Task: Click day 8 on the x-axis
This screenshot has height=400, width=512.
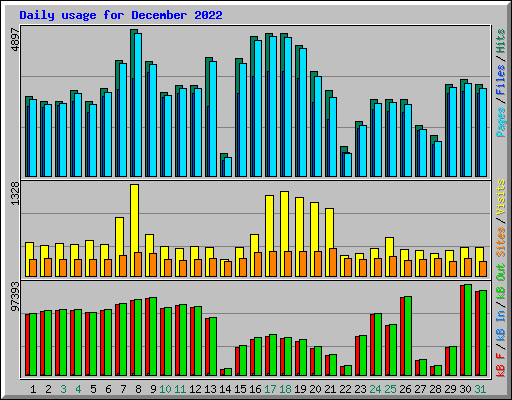Action: pyautogui.click(x=138, y=389)
